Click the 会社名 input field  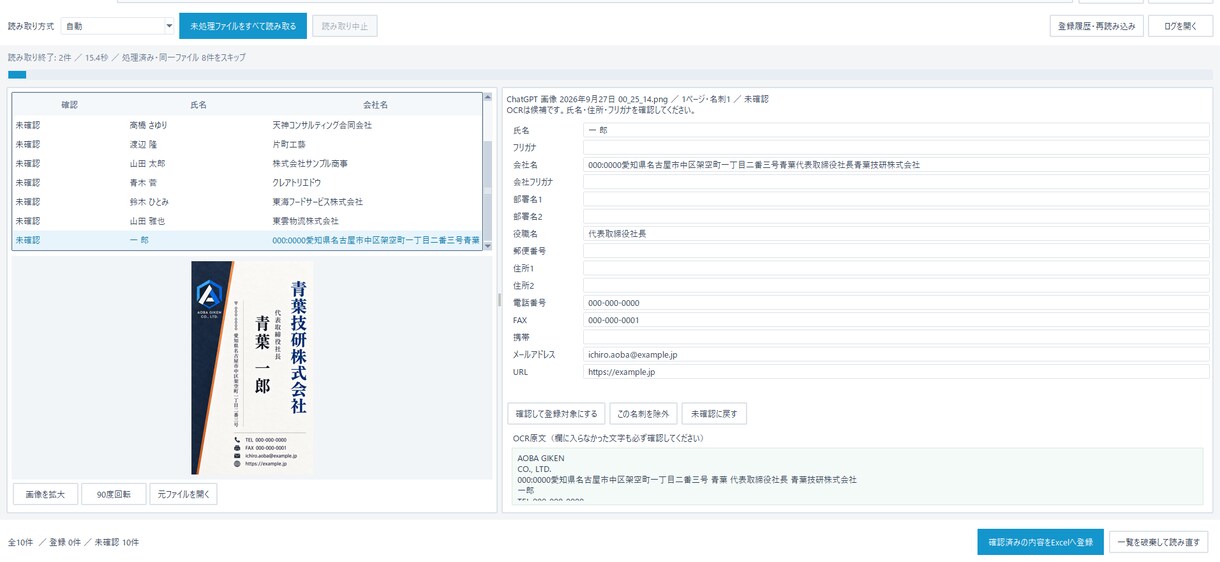point(896,164)
